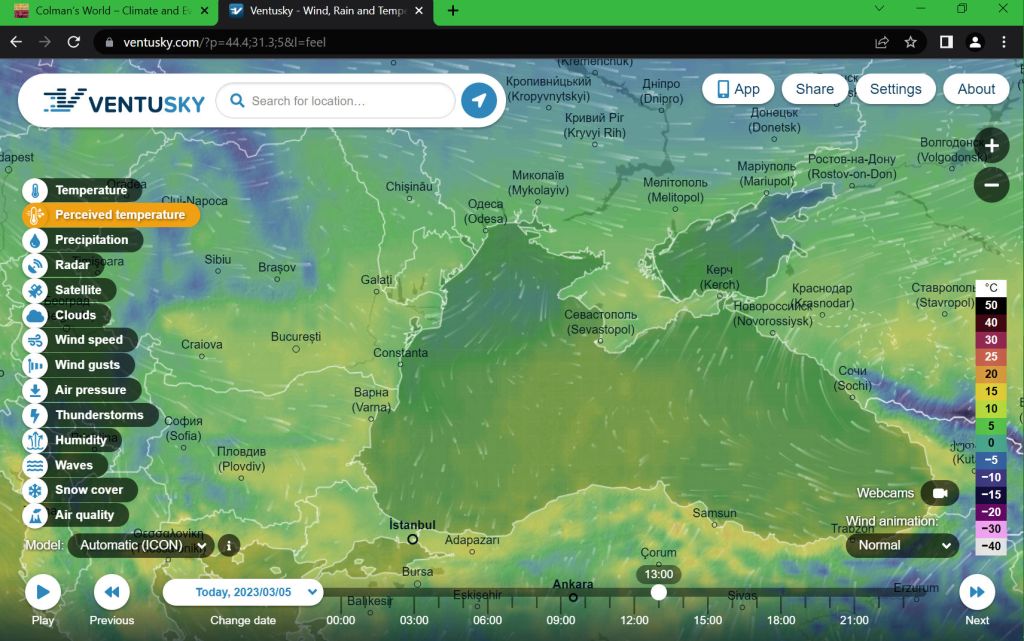Go to the Previous time step
The image size is (1024, 641).
tap(112, 593)
